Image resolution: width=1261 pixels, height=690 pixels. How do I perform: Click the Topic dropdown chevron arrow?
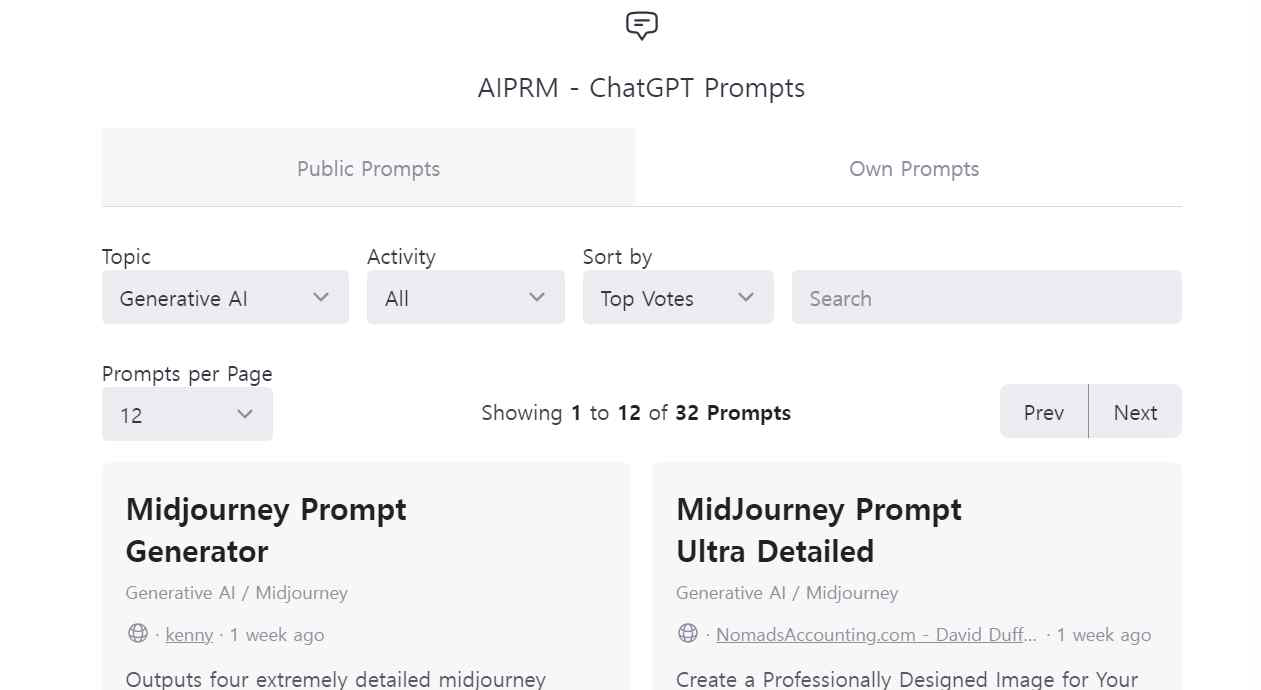321,297
